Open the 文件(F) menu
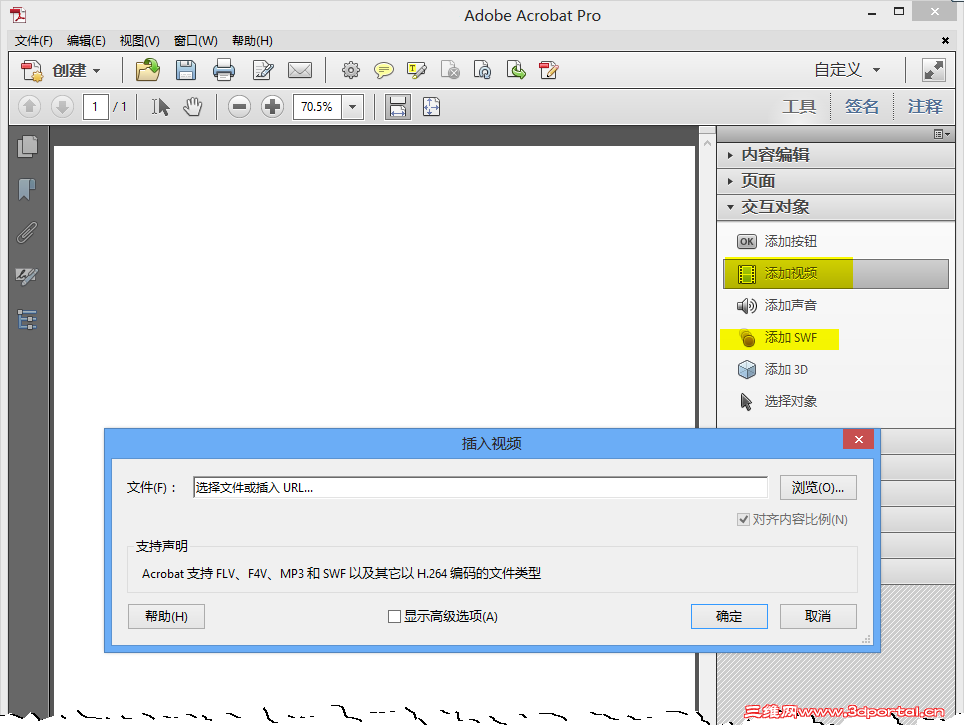The image size is (964, 725). (x=34, y=41)
